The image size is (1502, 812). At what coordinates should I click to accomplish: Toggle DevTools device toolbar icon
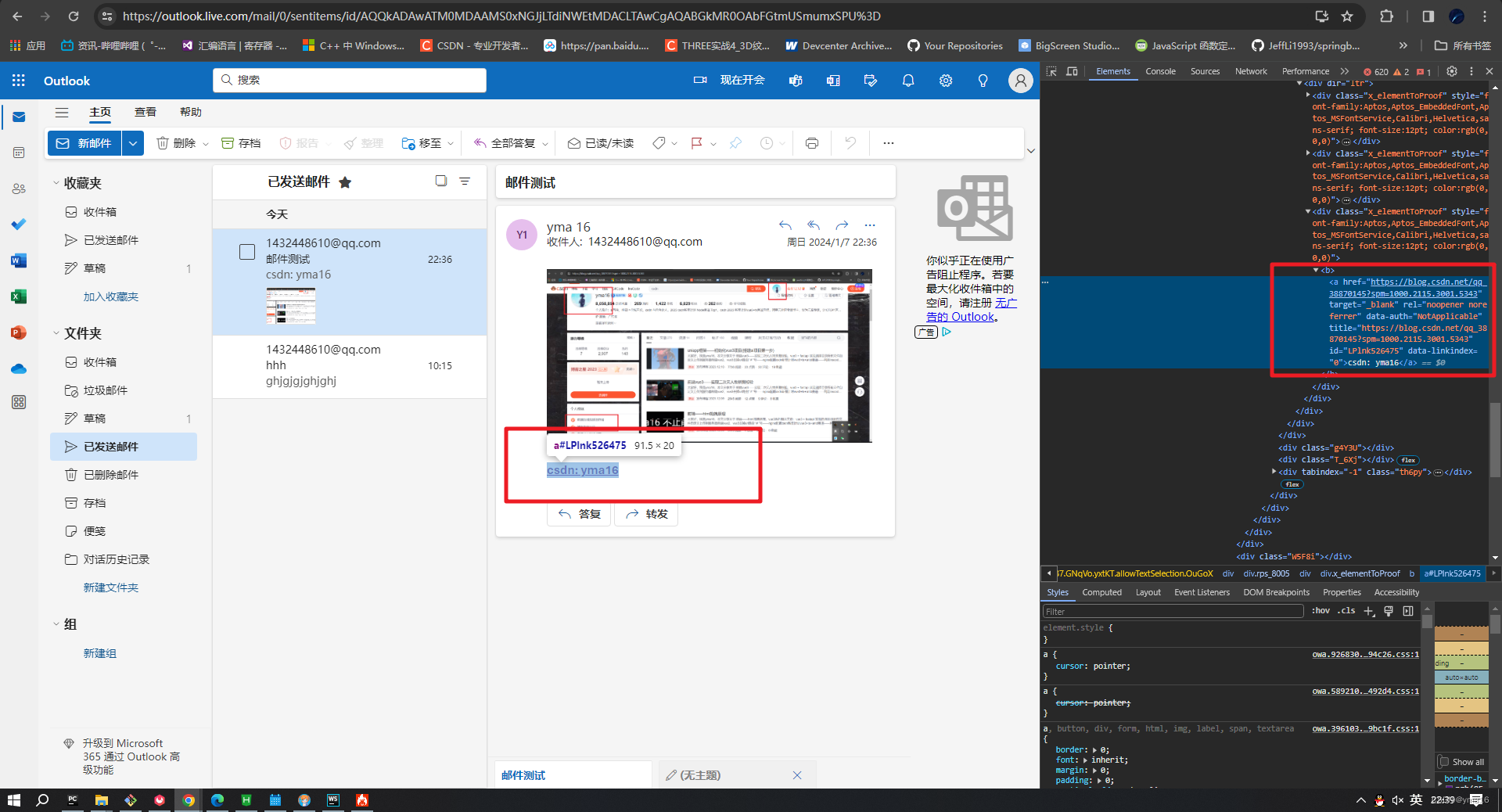[1072, 71]
